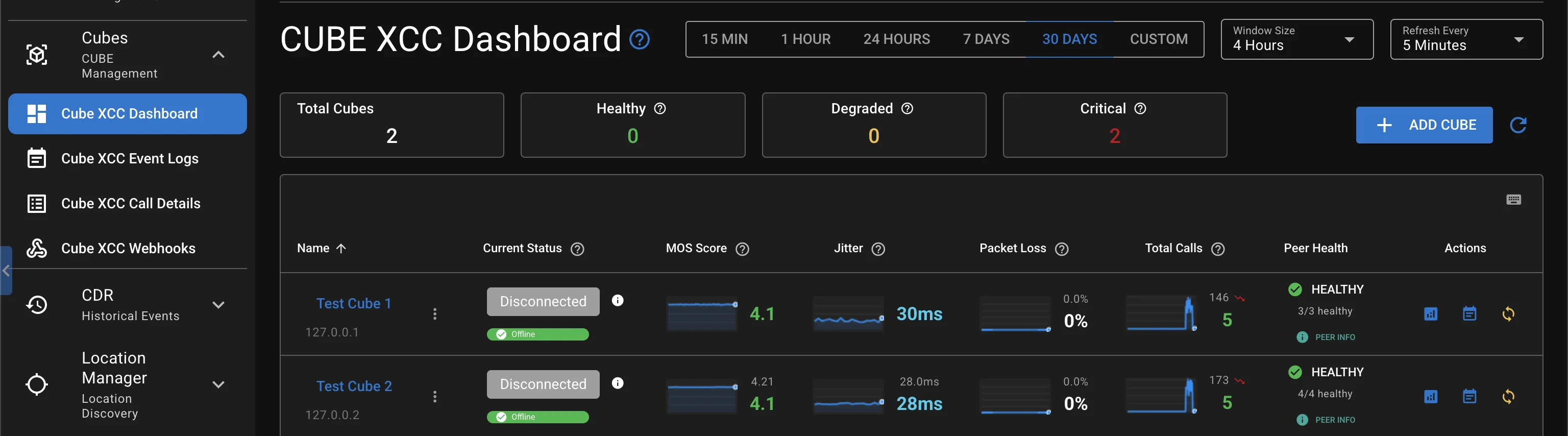1568x436 pixels.
Task: Click the green Offline bar for Test Cube 1
Action: (x=537, y=334)
